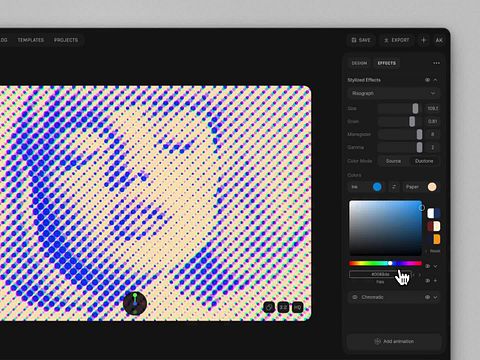Click the first canvas overlay icon button

(269, 307)
